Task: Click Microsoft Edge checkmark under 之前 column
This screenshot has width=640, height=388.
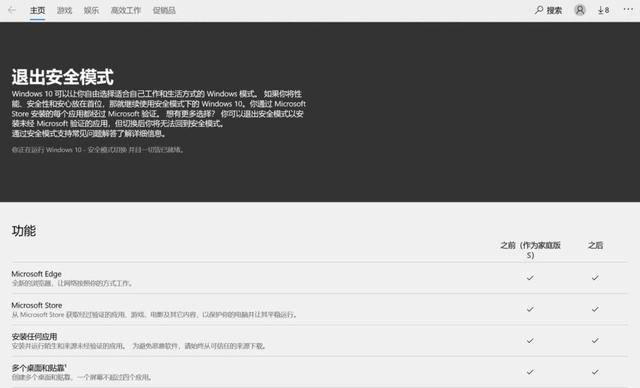Action: [530, 278]
